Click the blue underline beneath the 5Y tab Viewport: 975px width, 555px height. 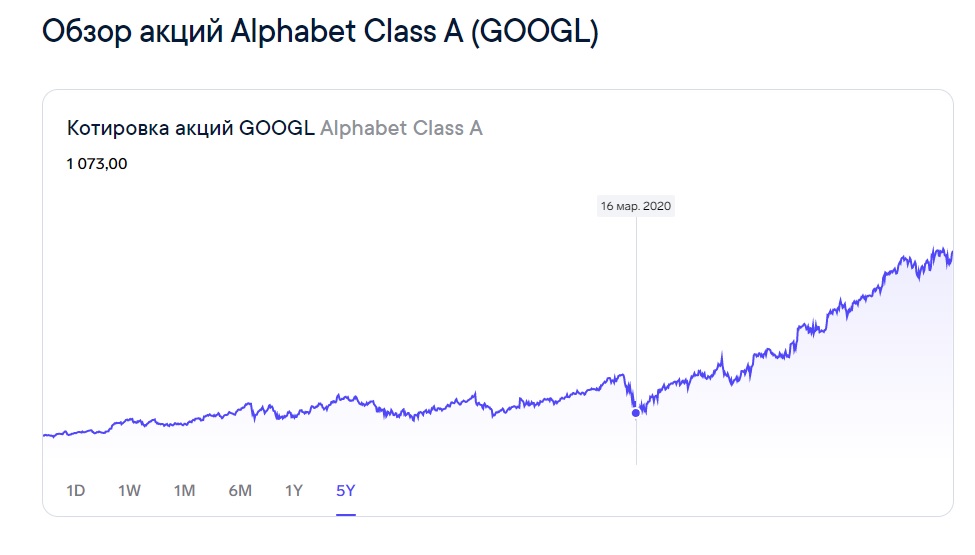point(346,515)
